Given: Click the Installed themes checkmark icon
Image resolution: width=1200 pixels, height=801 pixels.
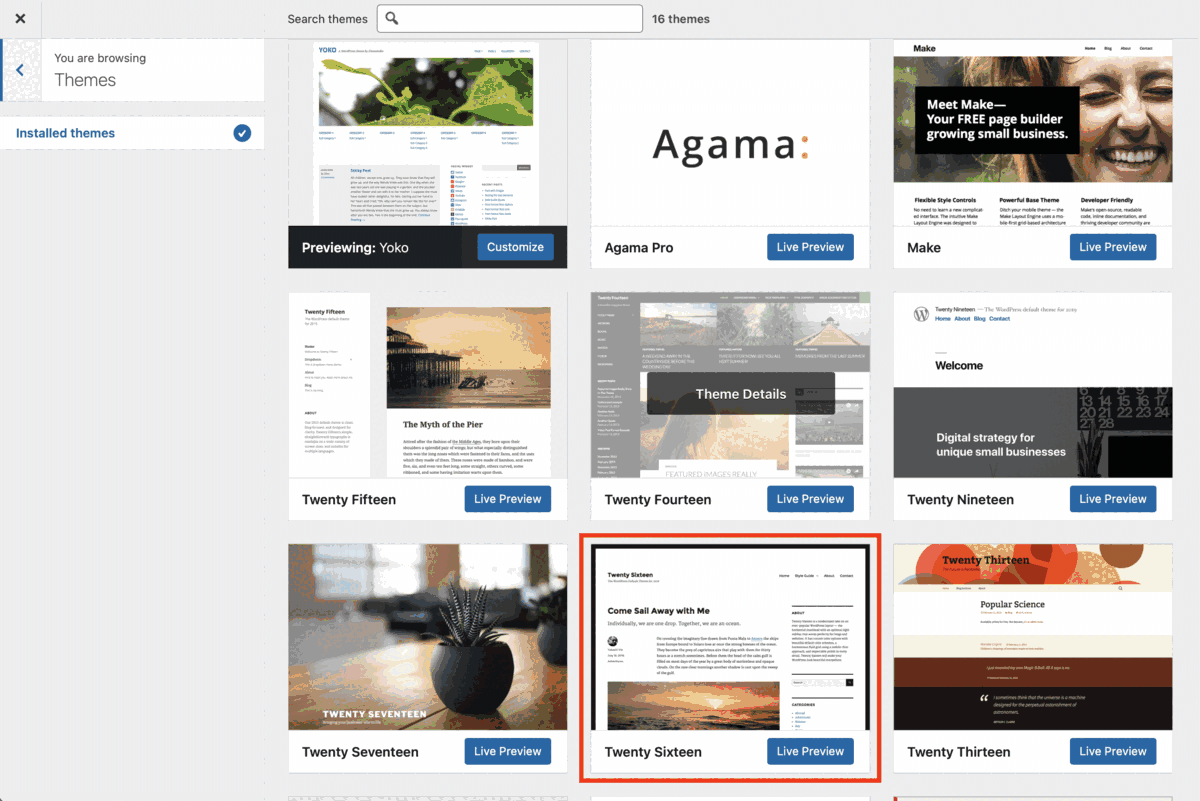Looking at the screenshot, I should (x=242, y=133).
